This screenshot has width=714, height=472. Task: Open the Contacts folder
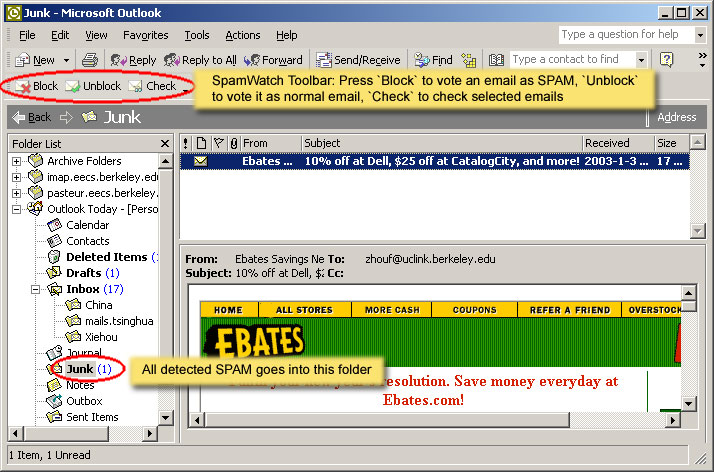(87, 241)
